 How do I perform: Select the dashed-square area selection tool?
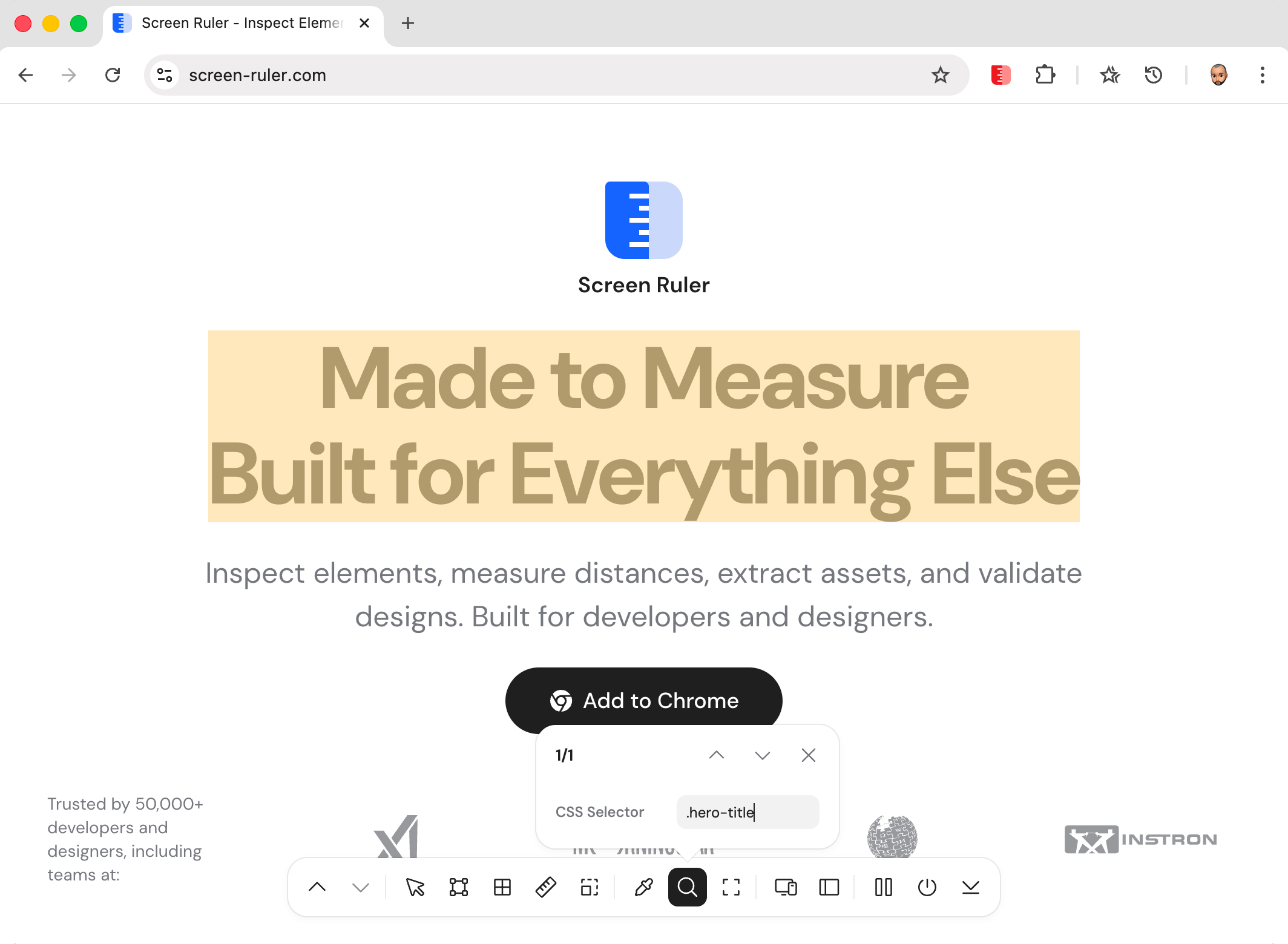pyautogui.click(x=590, y=887)
